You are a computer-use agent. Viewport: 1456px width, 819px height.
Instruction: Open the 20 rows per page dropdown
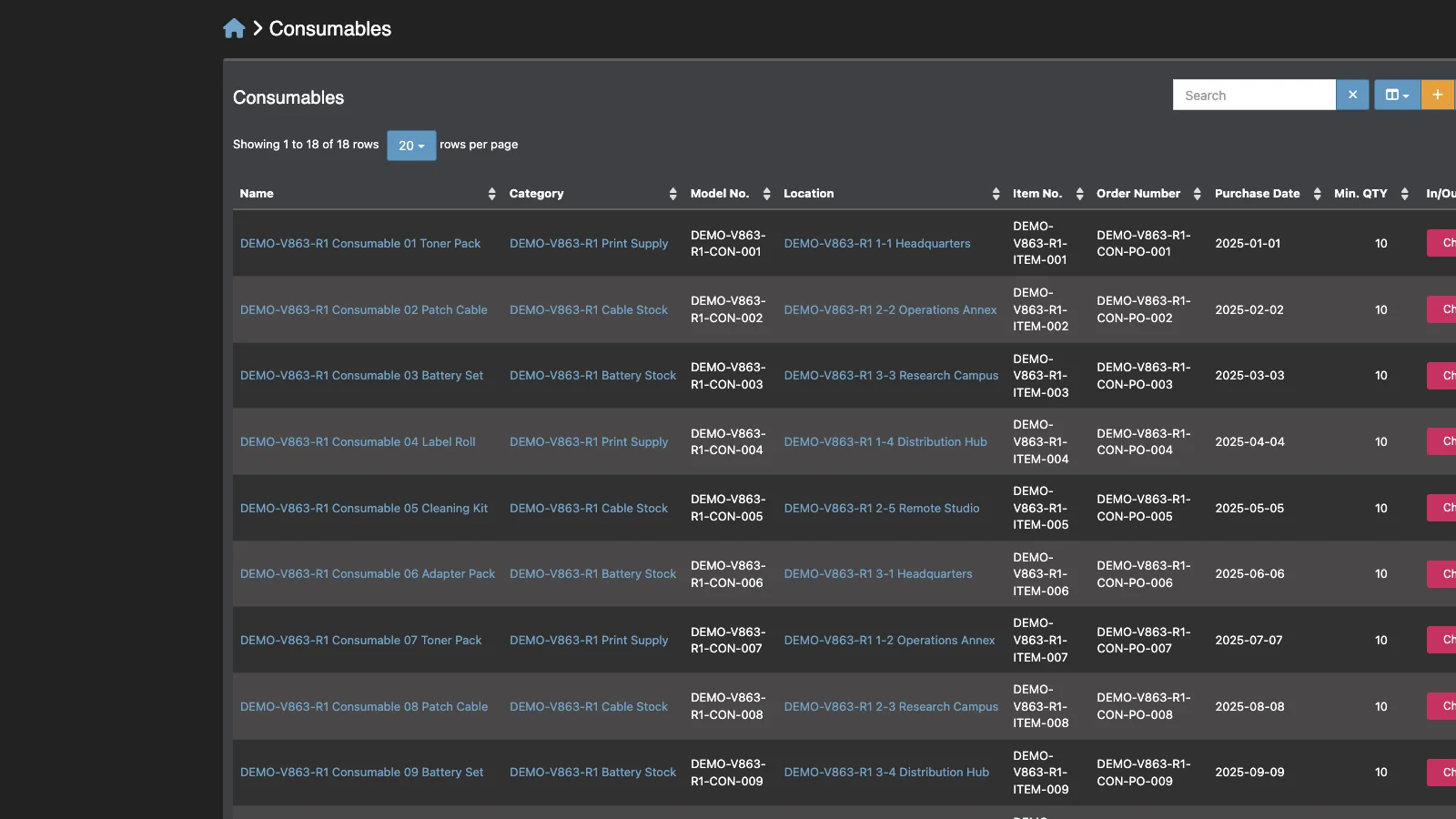click(411, 146)
